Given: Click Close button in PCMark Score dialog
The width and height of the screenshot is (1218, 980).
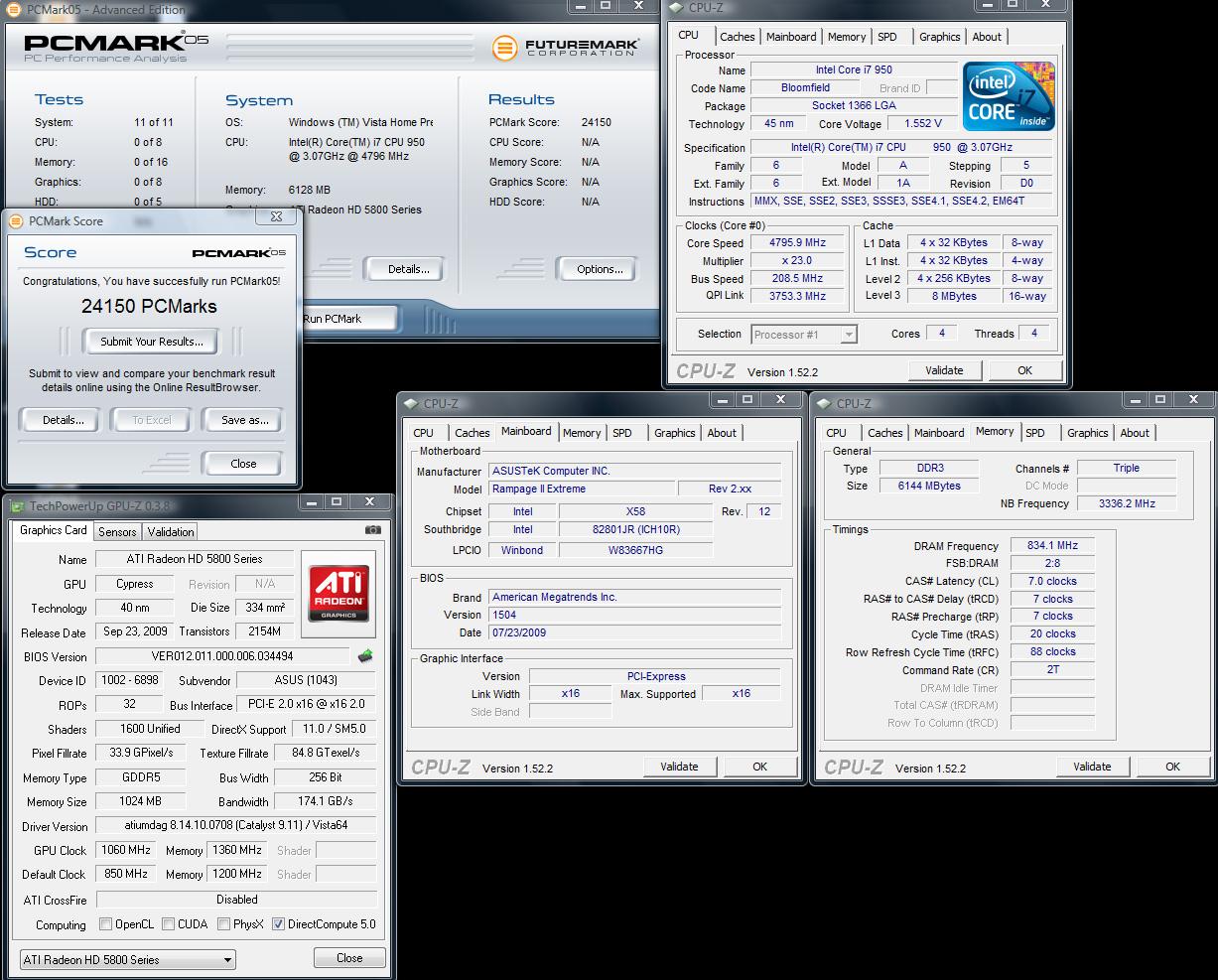Looking at the screenshot, I should 243,464.
